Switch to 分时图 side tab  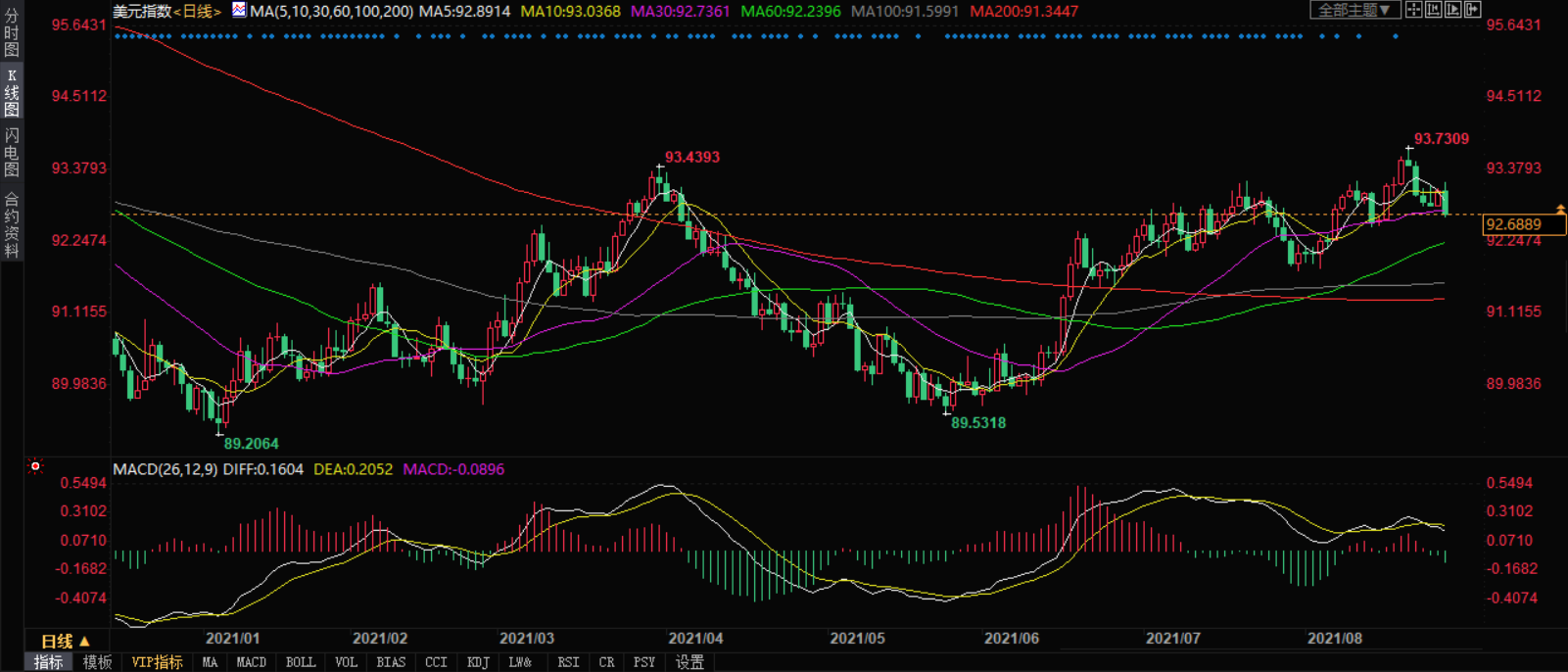pyautogui.click(x=12, y=33)
